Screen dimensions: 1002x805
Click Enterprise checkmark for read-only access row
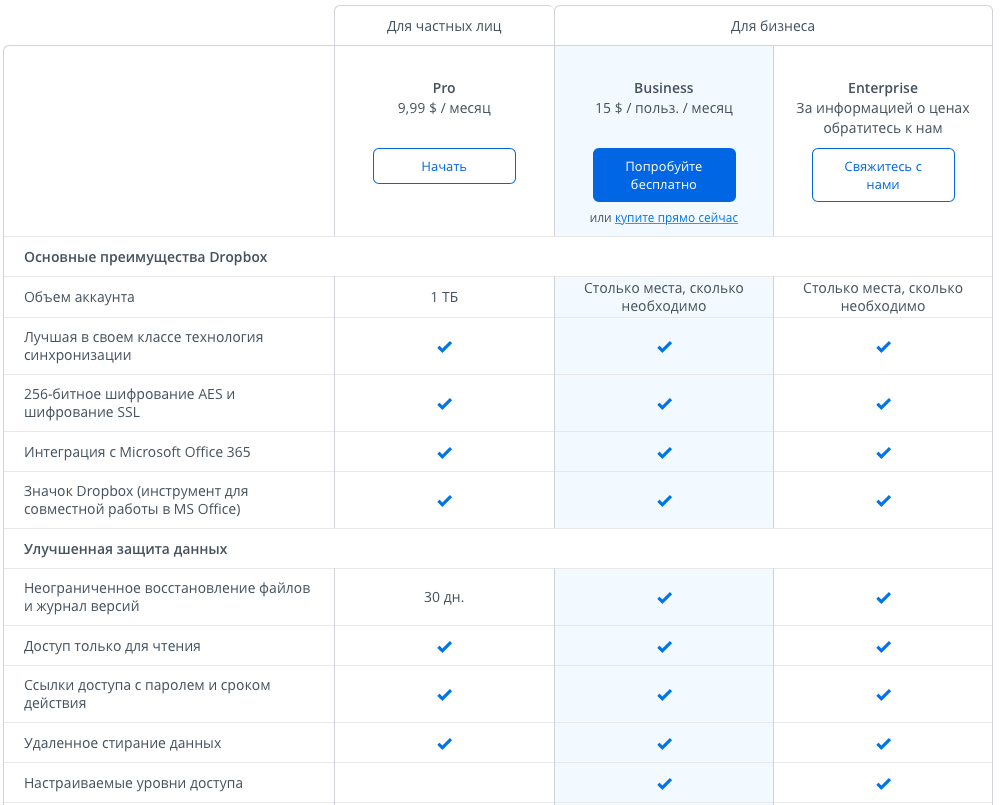883,647
